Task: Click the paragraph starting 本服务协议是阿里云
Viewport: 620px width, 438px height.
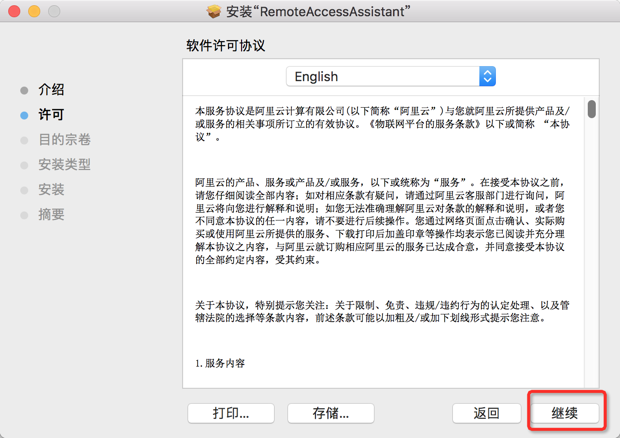Action: [x=382, y=124]
